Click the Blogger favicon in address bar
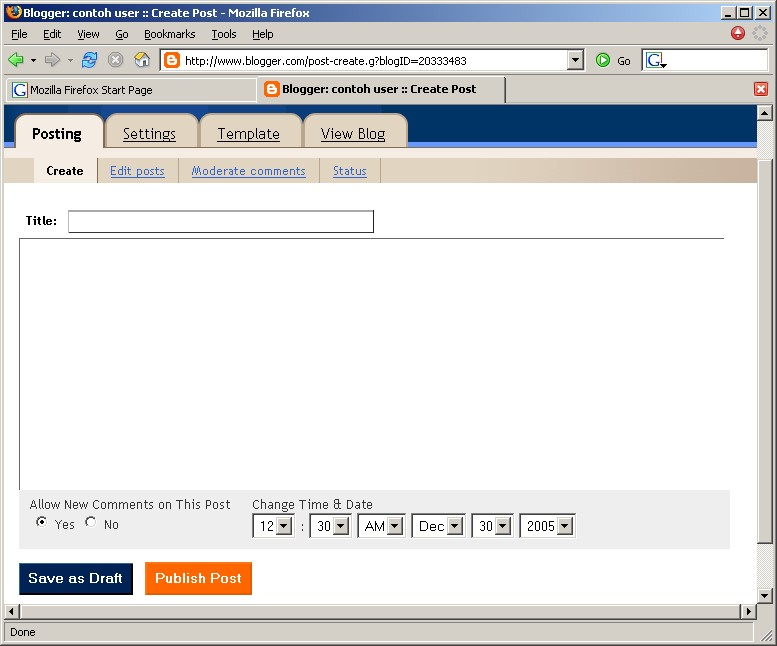777x646 pixels. tap(171, 60)
